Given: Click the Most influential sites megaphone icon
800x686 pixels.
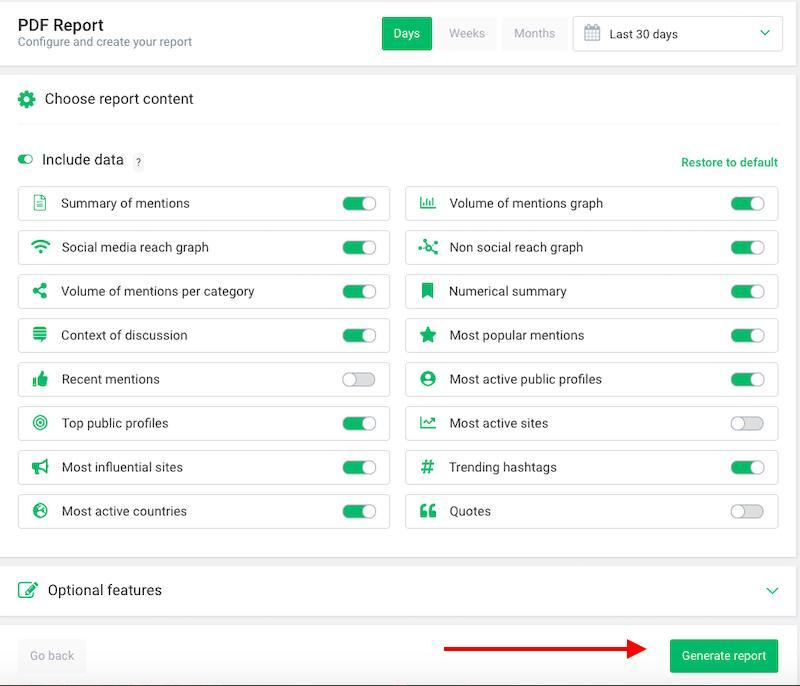Looking at the screenshot, I should point(40,467).
